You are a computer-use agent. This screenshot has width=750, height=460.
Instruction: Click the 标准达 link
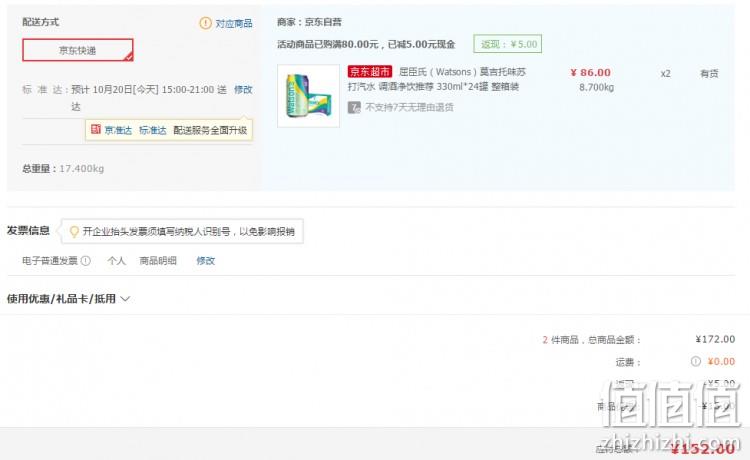point(153,130)
